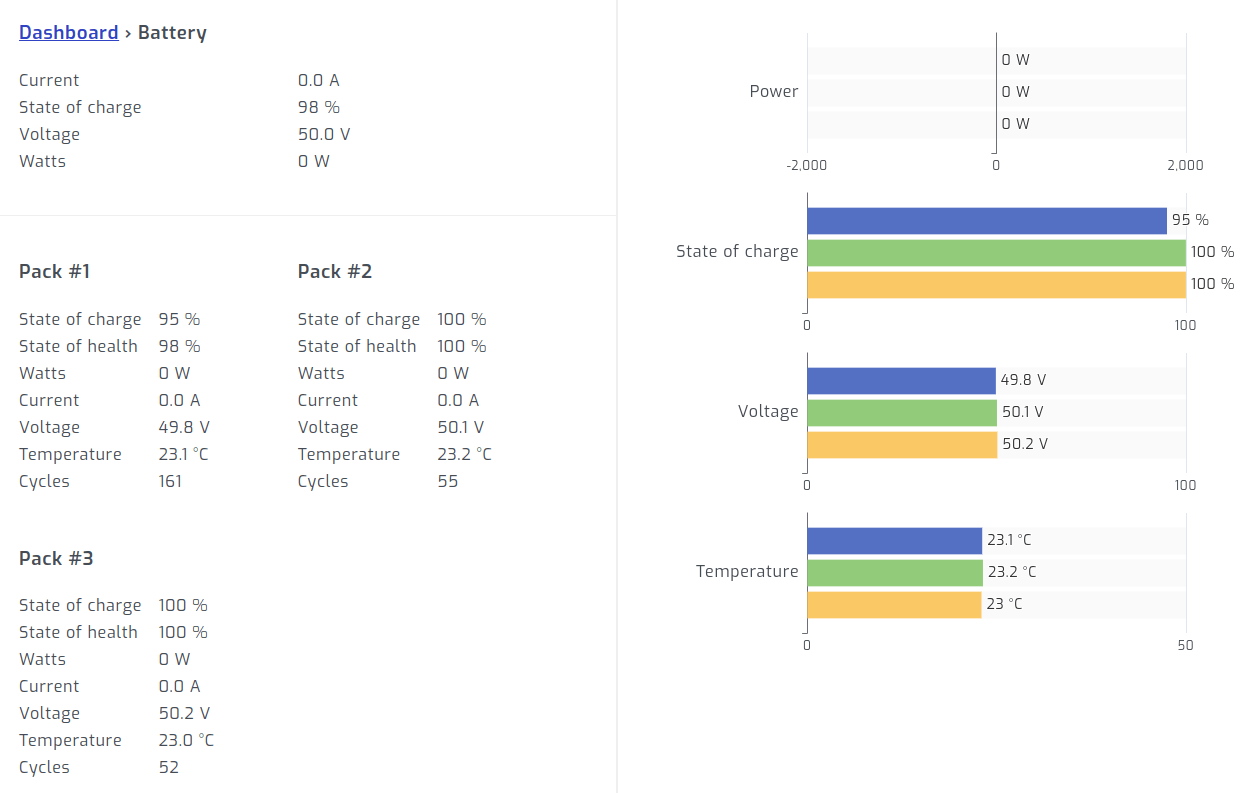Click the green 100 % state of charge bar
This screenshot has width=1250, height=793.
[995, 253]
